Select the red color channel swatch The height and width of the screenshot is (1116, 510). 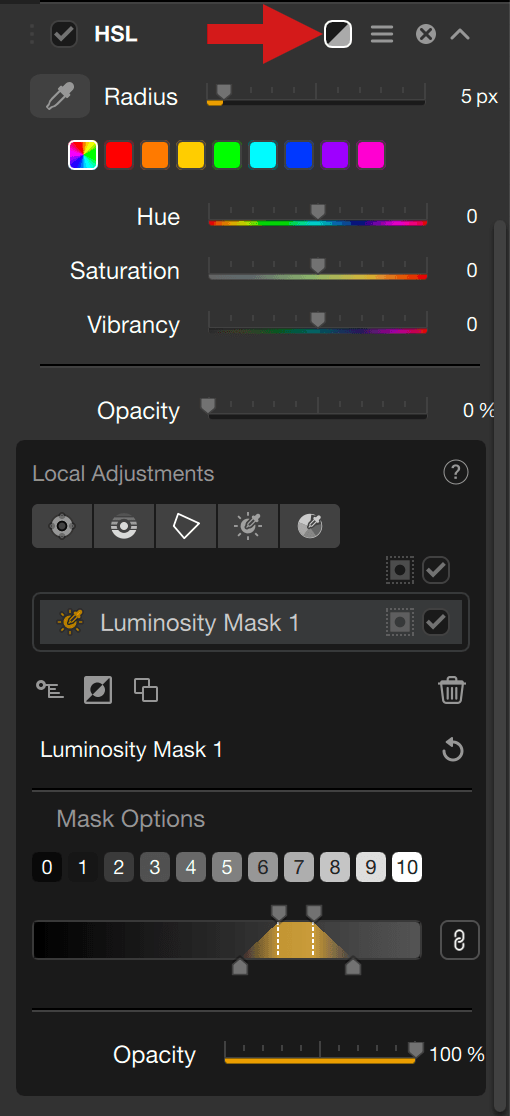click(x=119, y=155)
